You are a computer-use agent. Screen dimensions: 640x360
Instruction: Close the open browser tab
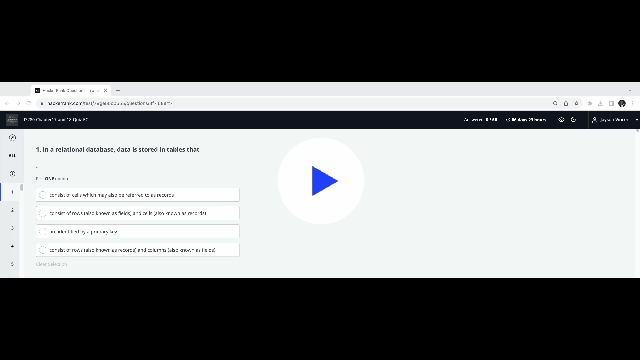[105, 91]
